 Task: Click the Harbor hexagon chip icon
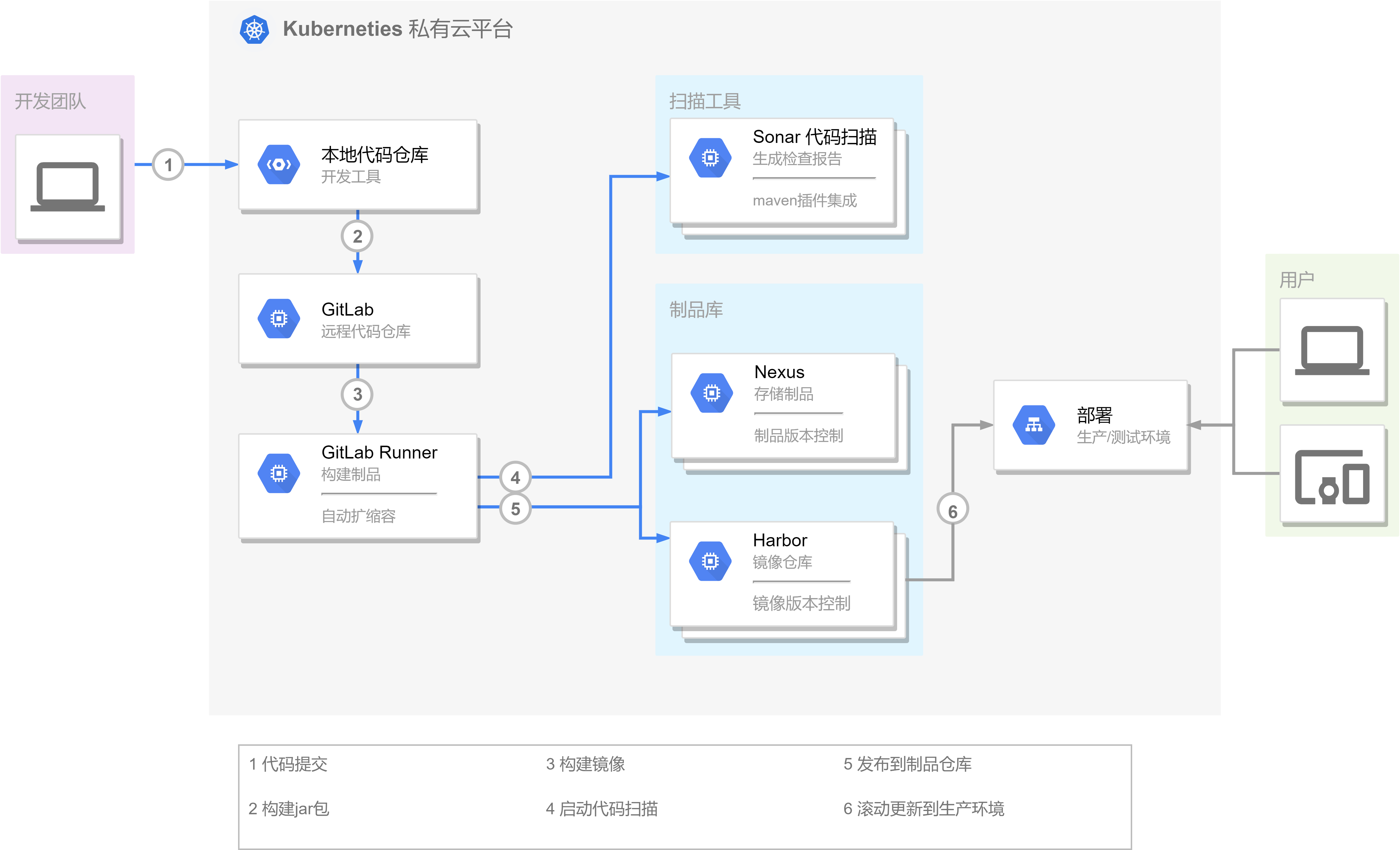[x=710, y=561]
